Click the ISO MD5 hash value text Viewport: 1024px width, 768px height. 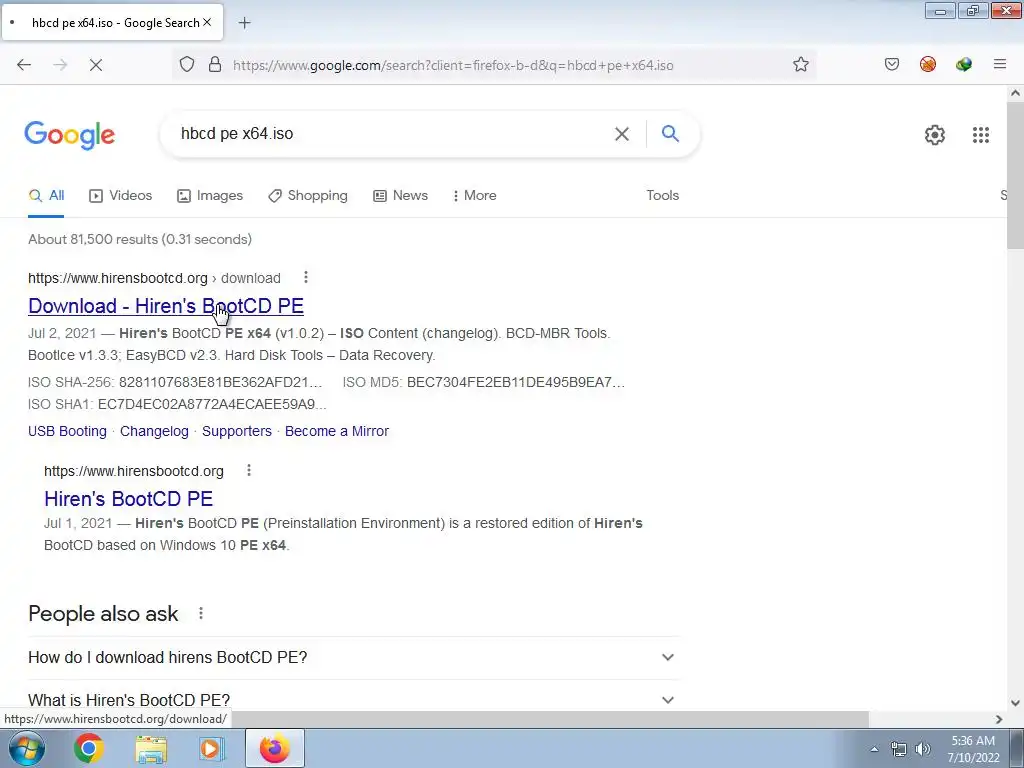tap(516, 382)
